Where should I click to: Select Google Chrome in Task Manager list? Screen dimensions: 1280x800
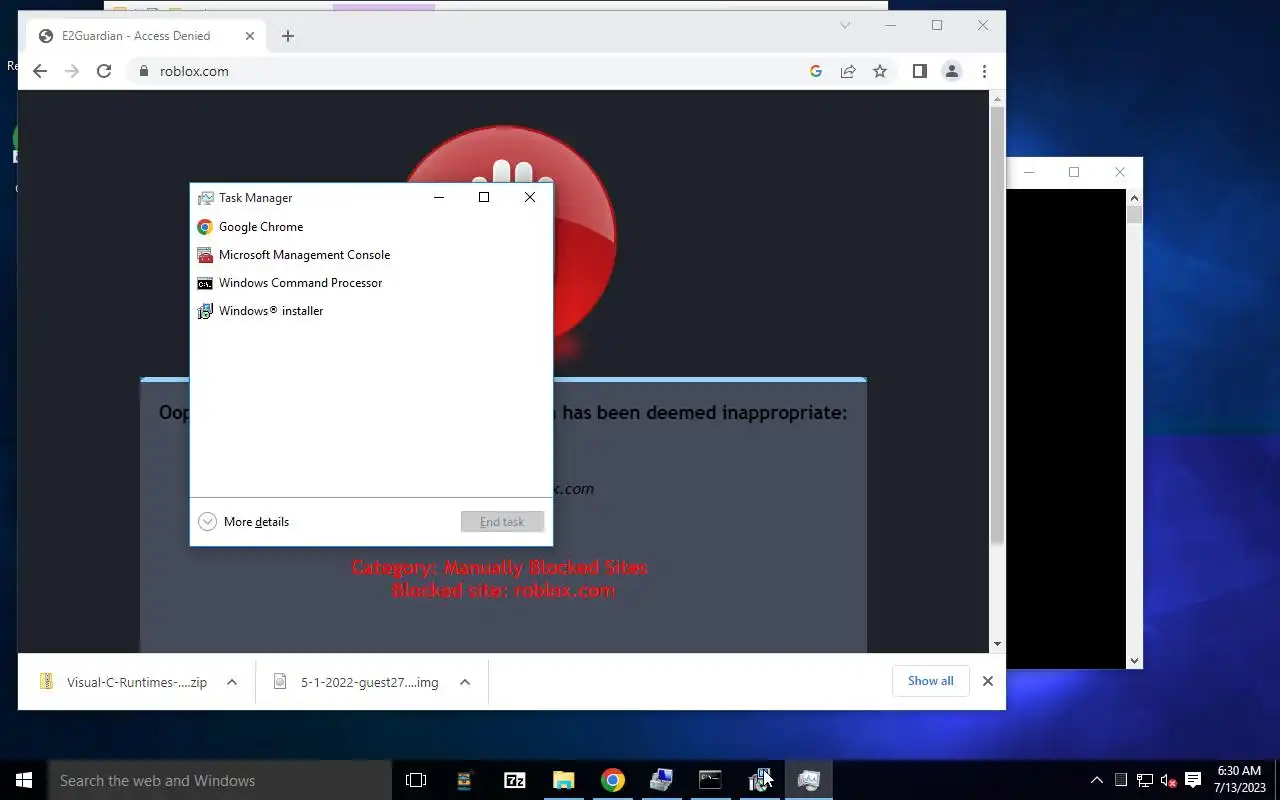click(371, 227)
